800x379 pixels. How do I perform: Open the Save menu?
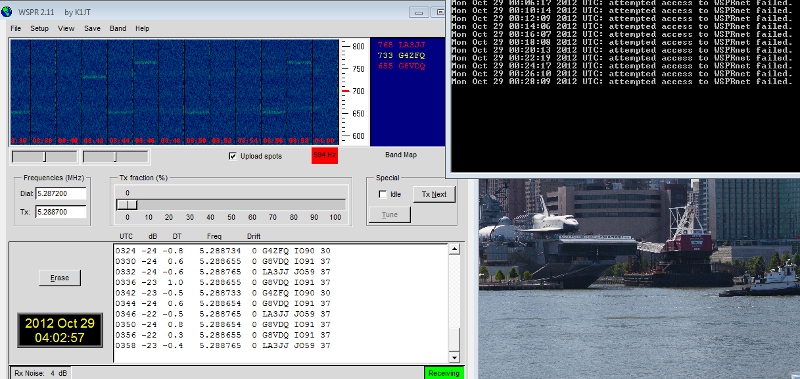pos(92,29)
